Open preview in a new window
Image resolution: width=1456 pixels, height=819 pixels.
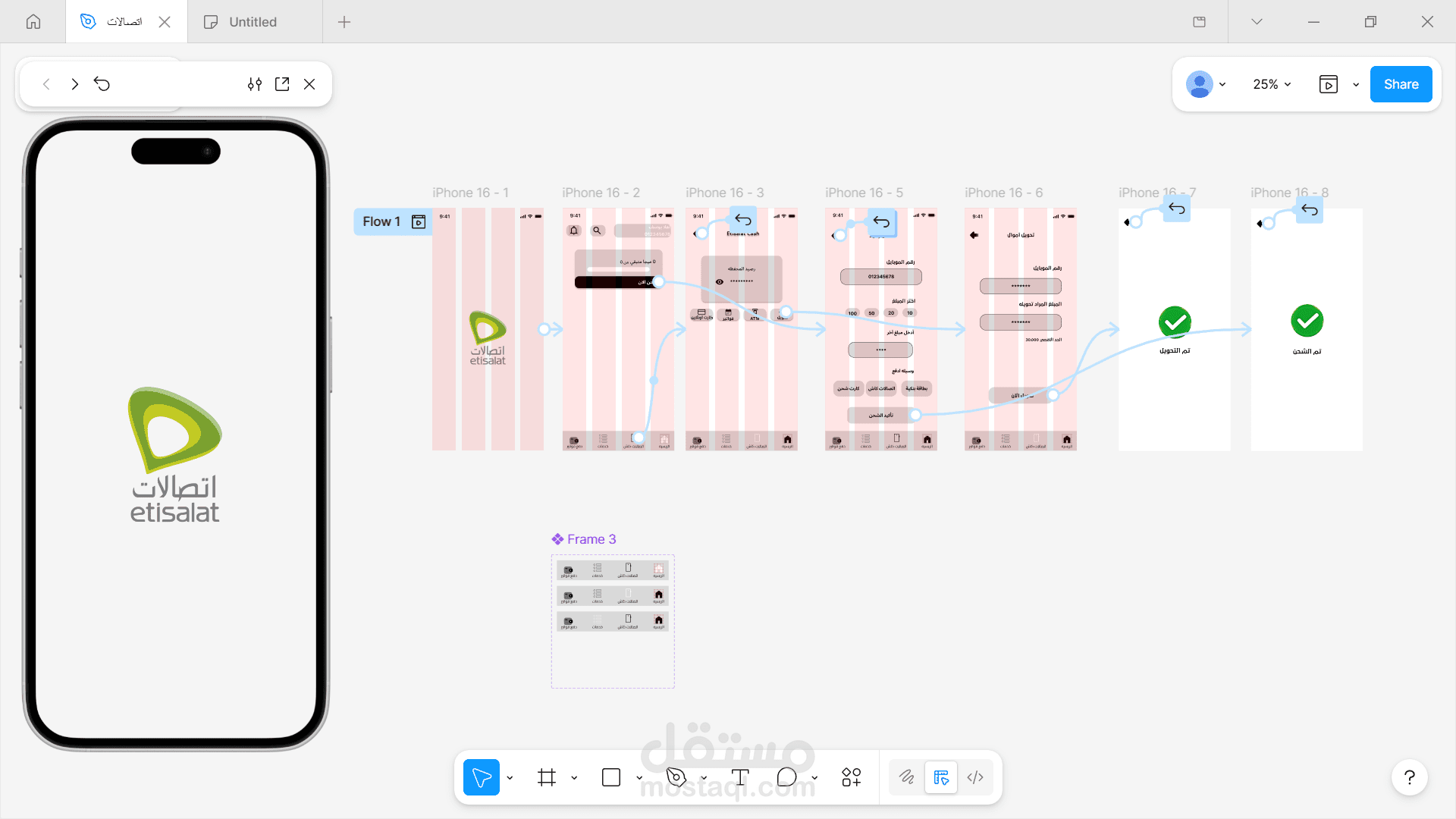point(282,84)
